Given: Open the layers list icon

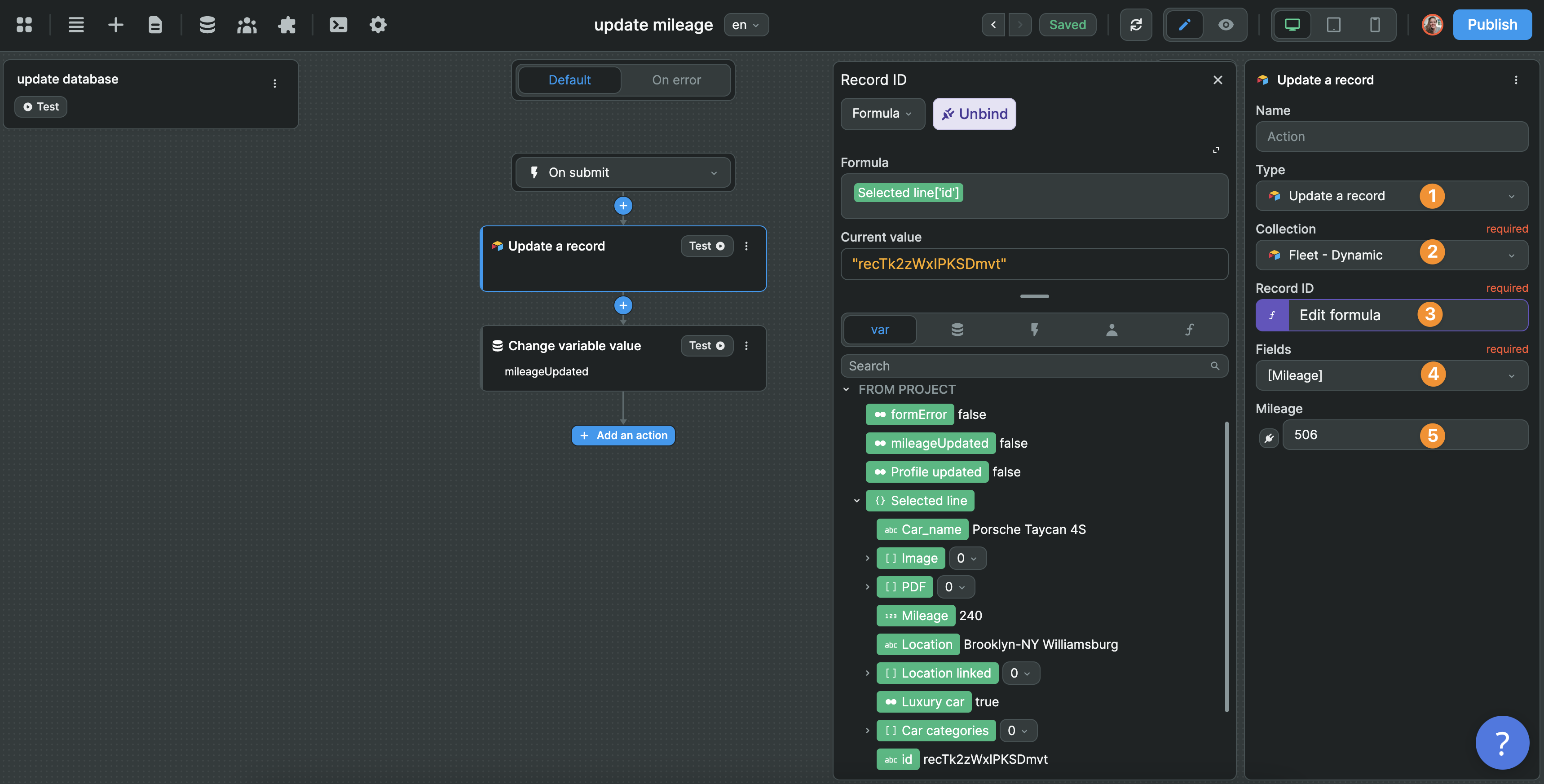Looking at the screenshot, I should [x=76, y=25].
